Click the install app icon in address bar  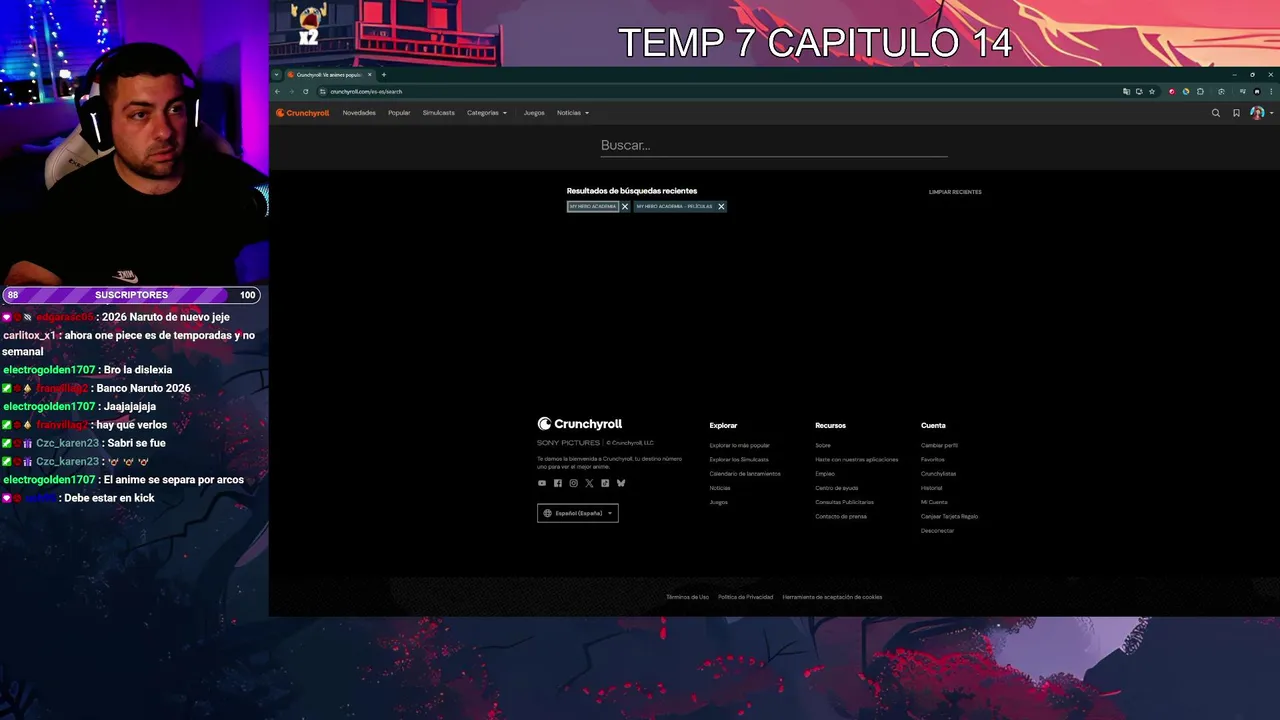pyautogui.click(x=1139, y=91)
